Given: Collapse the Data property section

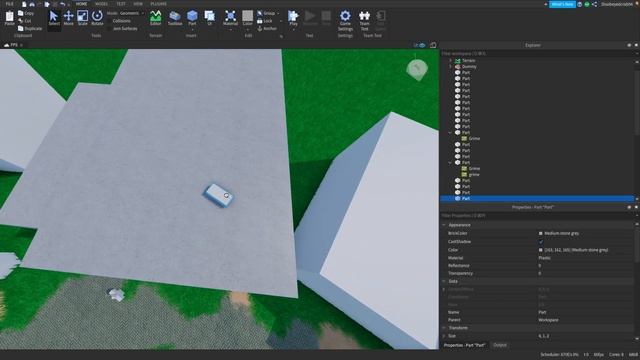Looking at the screenshot, I should (x=444, y=281).
